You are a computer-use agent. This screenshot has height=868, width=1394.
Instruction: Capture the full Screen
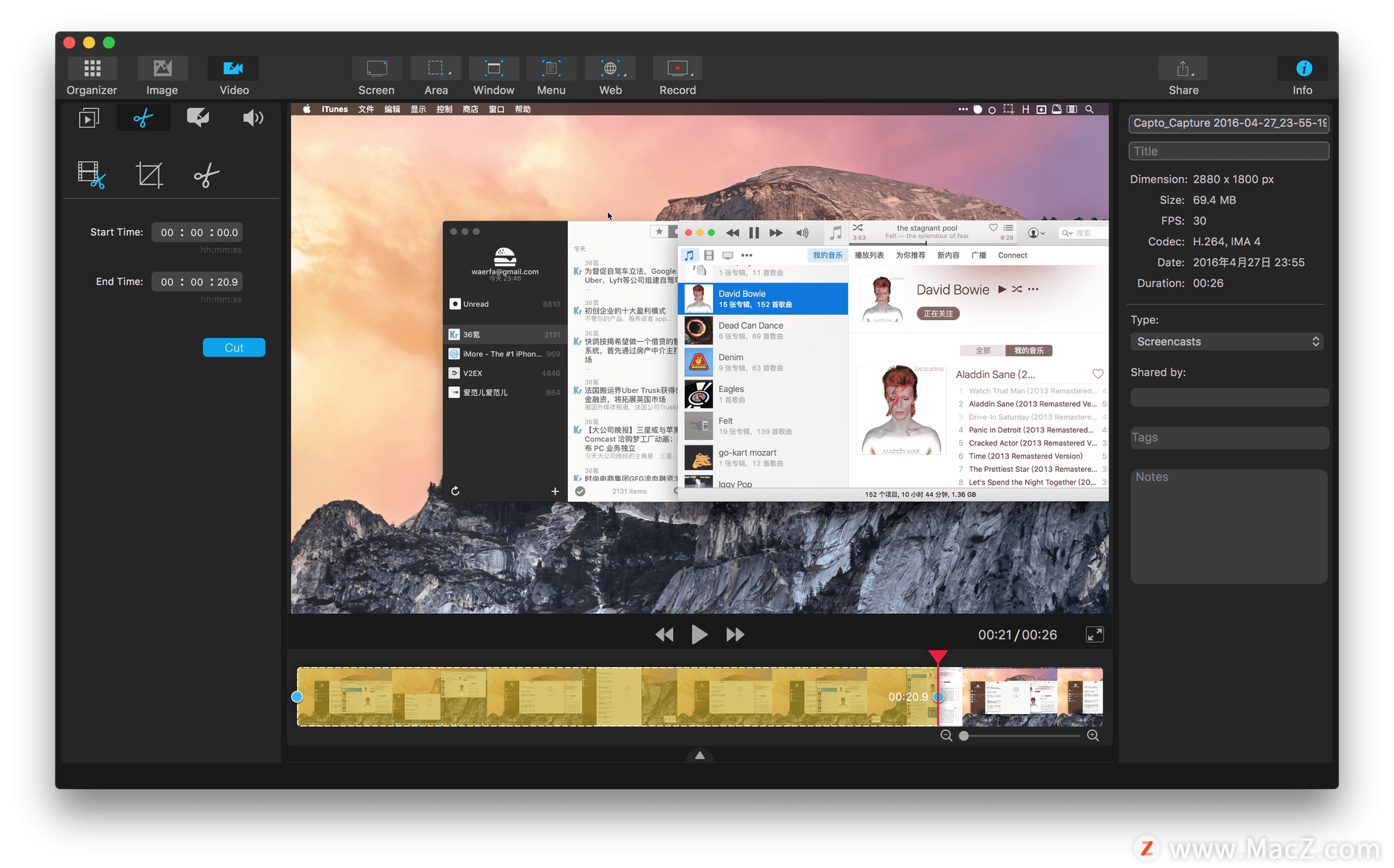pyautogui.click(x=376, y=76)
